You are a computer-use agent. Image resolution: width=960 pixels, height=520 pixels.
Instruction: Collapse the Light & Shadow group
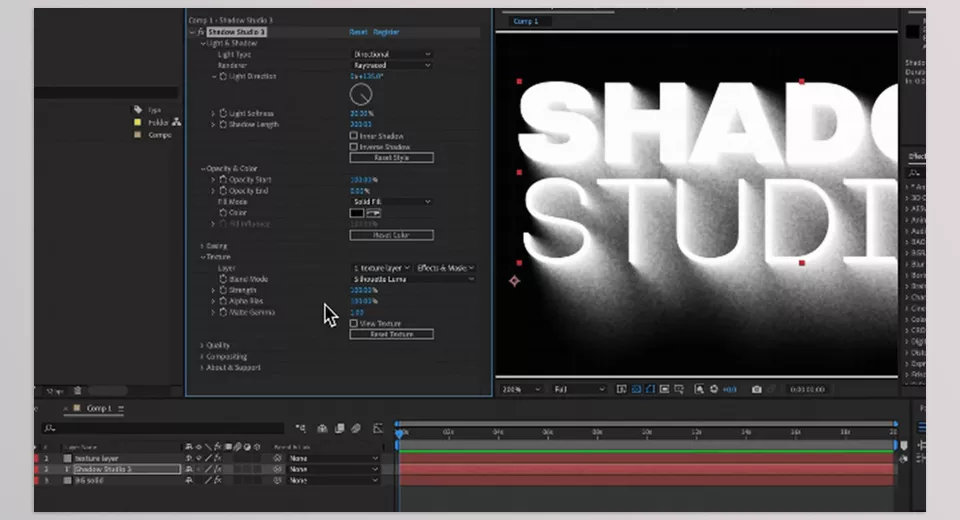tap(203, 43)
